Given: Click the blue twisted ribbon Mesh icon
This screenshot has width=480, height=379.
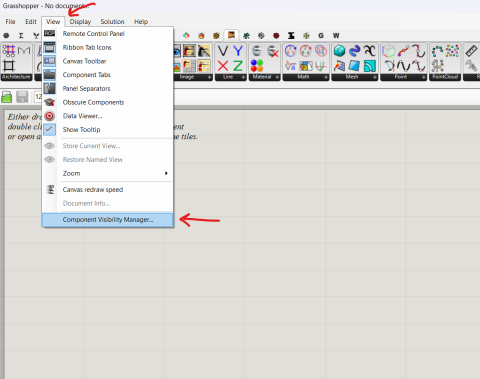Looking at the screenshot, I should [x=355, y=51].
